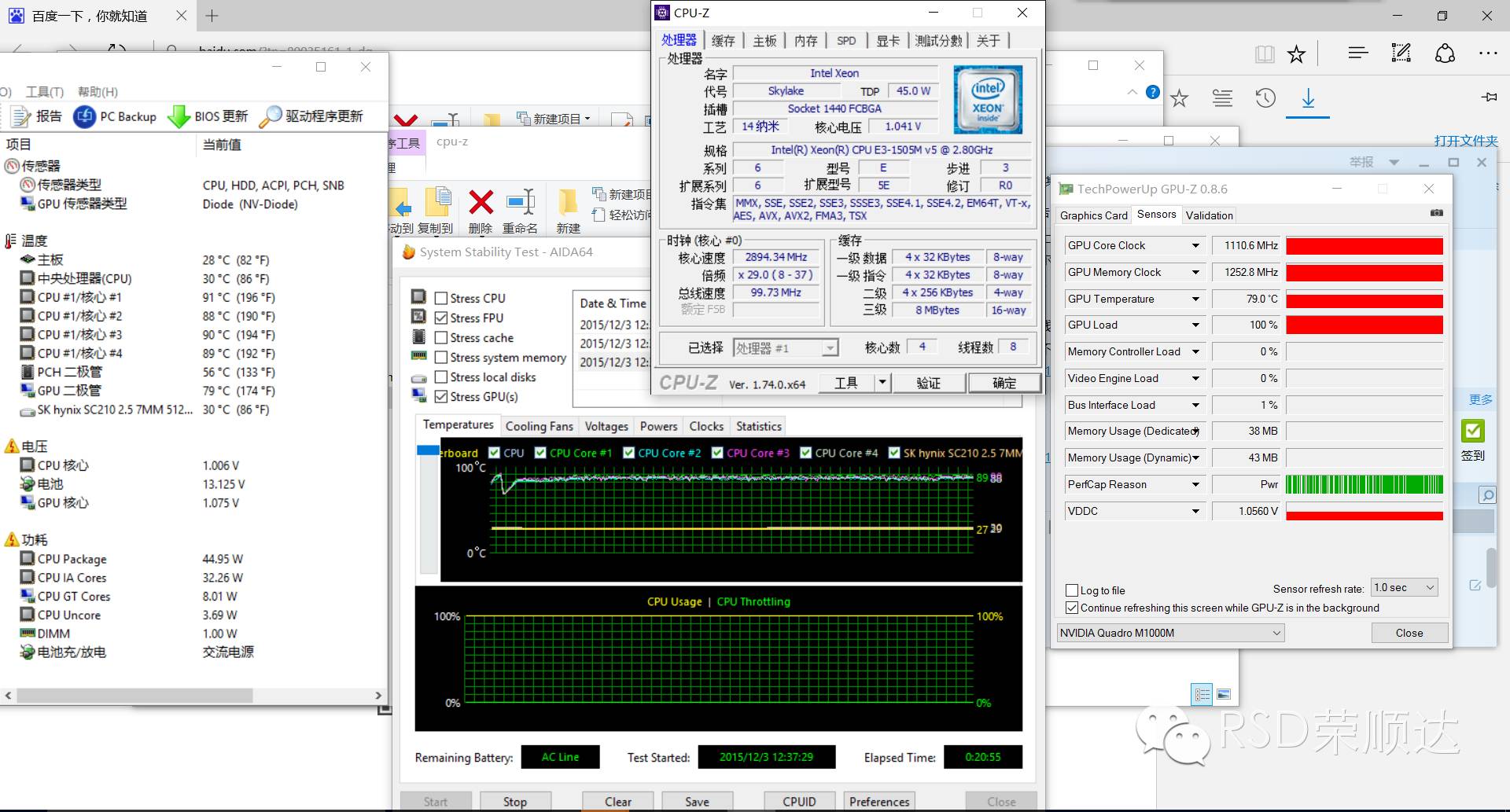Open the VDDC sensor dropdown
This screenshot has height=812, width=1510.
(1195, 512)
